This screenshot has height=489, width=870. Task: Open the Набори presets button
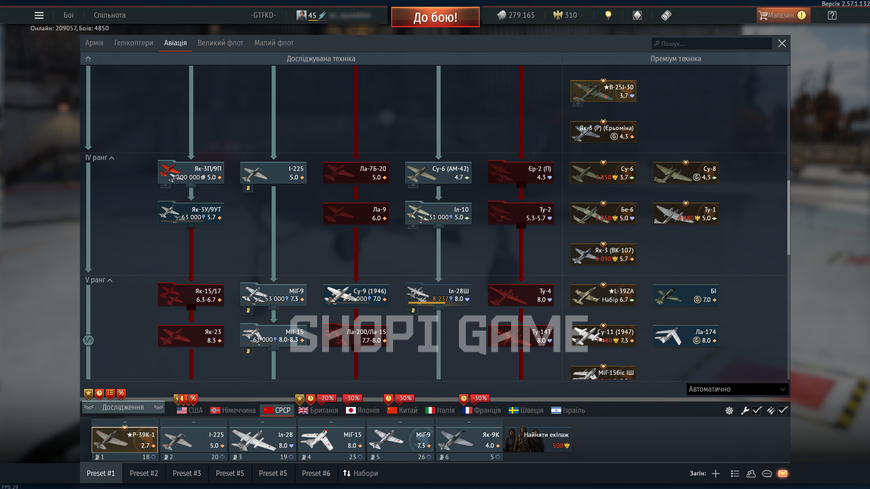[360, 473]
